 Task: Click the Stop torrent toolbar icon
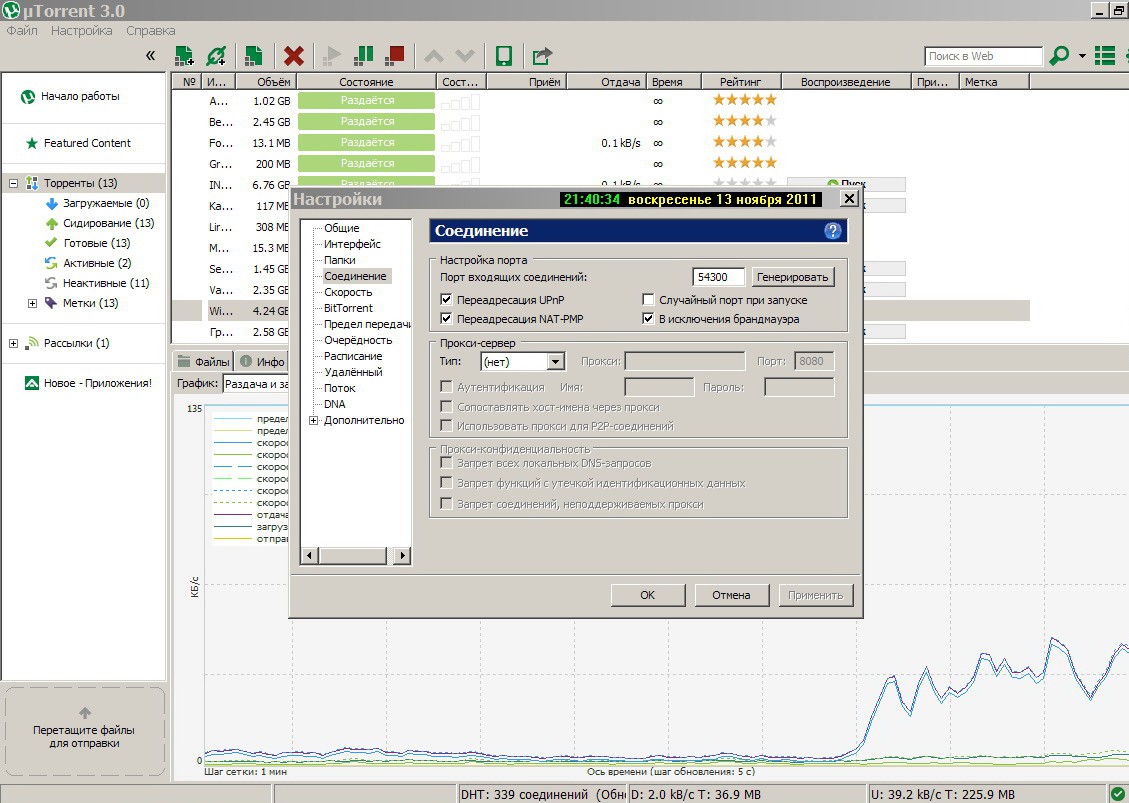395,55
